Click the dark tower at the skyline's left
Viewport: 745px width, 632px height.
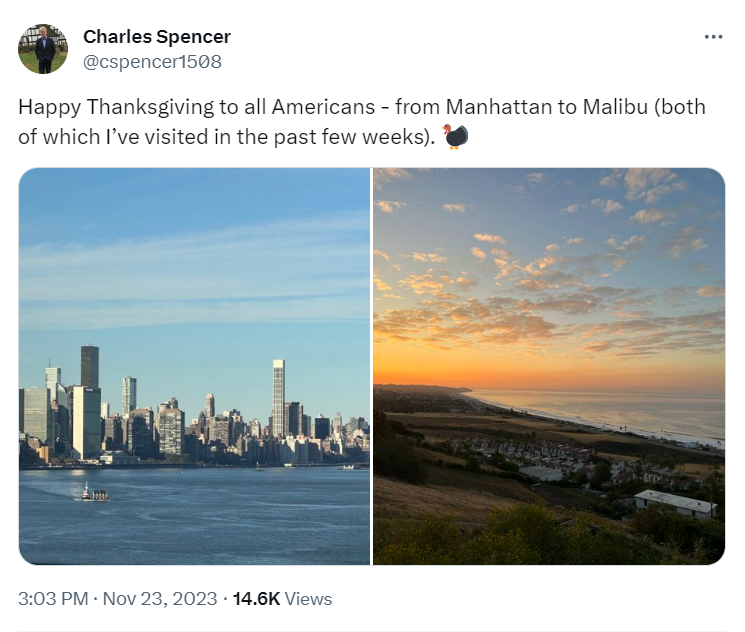coord(90,367)
